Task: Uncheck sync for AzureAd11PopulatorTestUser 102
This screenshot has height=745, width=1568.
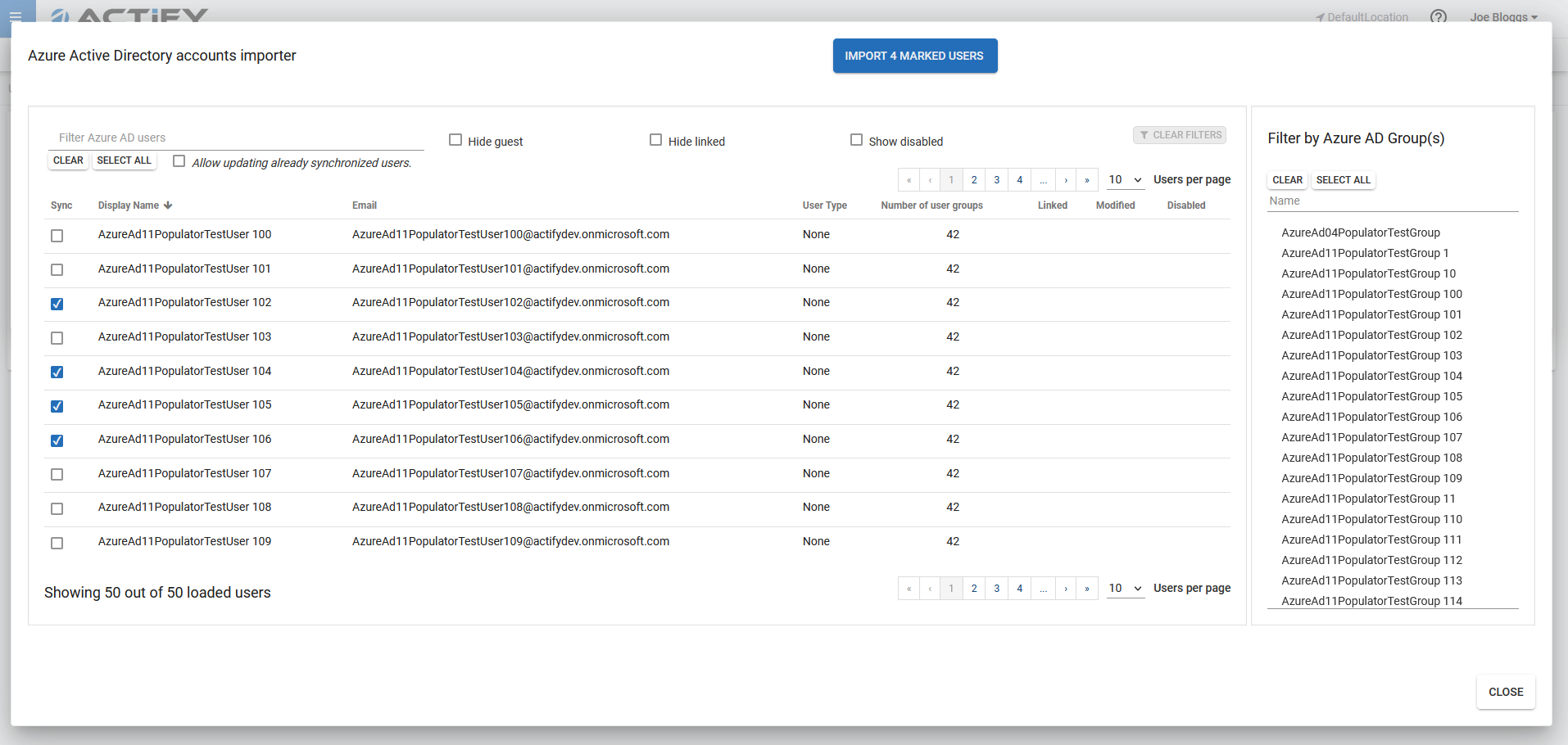Action: coord(57,304)
